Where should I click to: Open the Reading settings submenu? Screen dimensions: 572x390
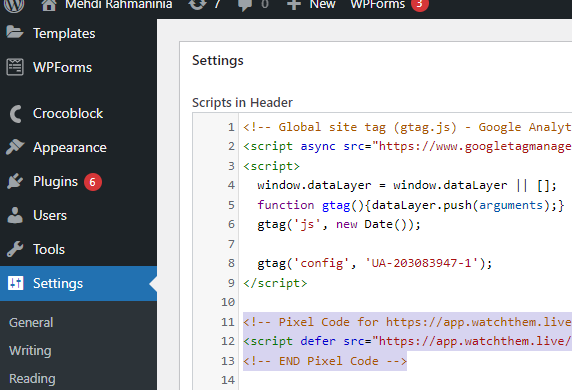(32, 379)
